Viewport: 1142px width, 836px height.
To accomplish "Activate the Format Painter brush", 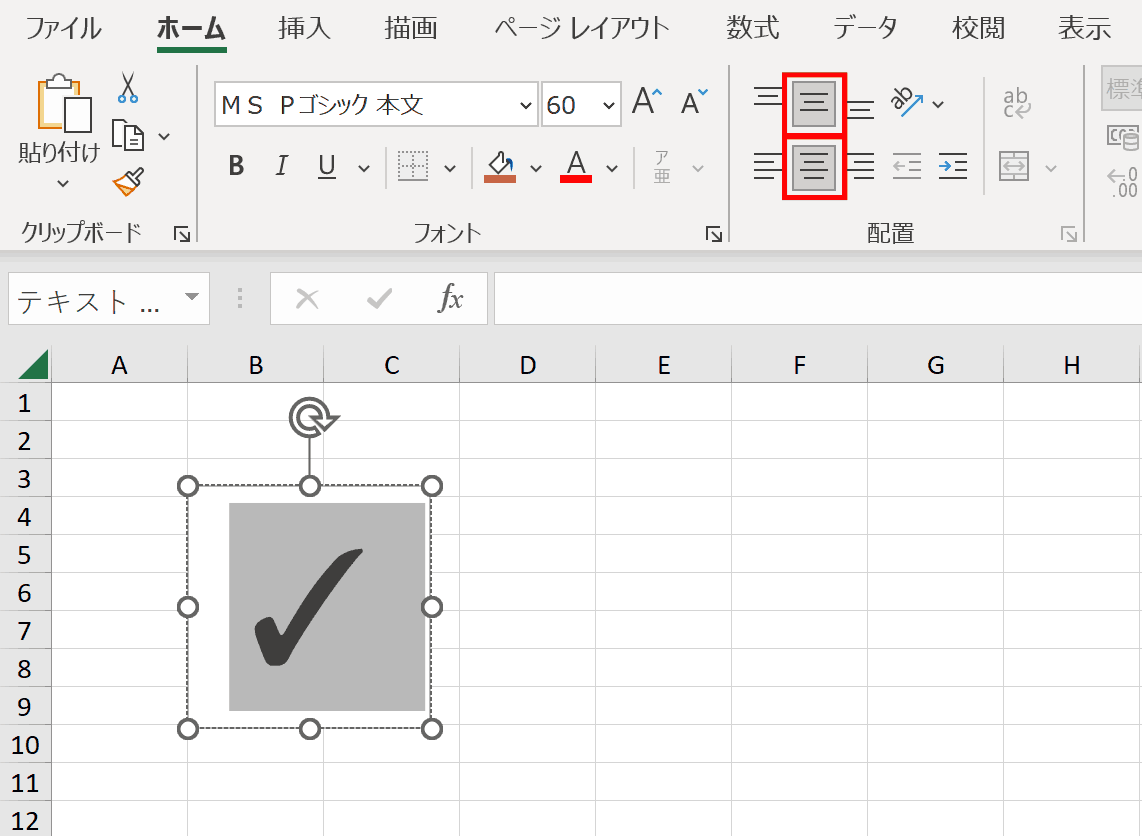I will 128,182.
